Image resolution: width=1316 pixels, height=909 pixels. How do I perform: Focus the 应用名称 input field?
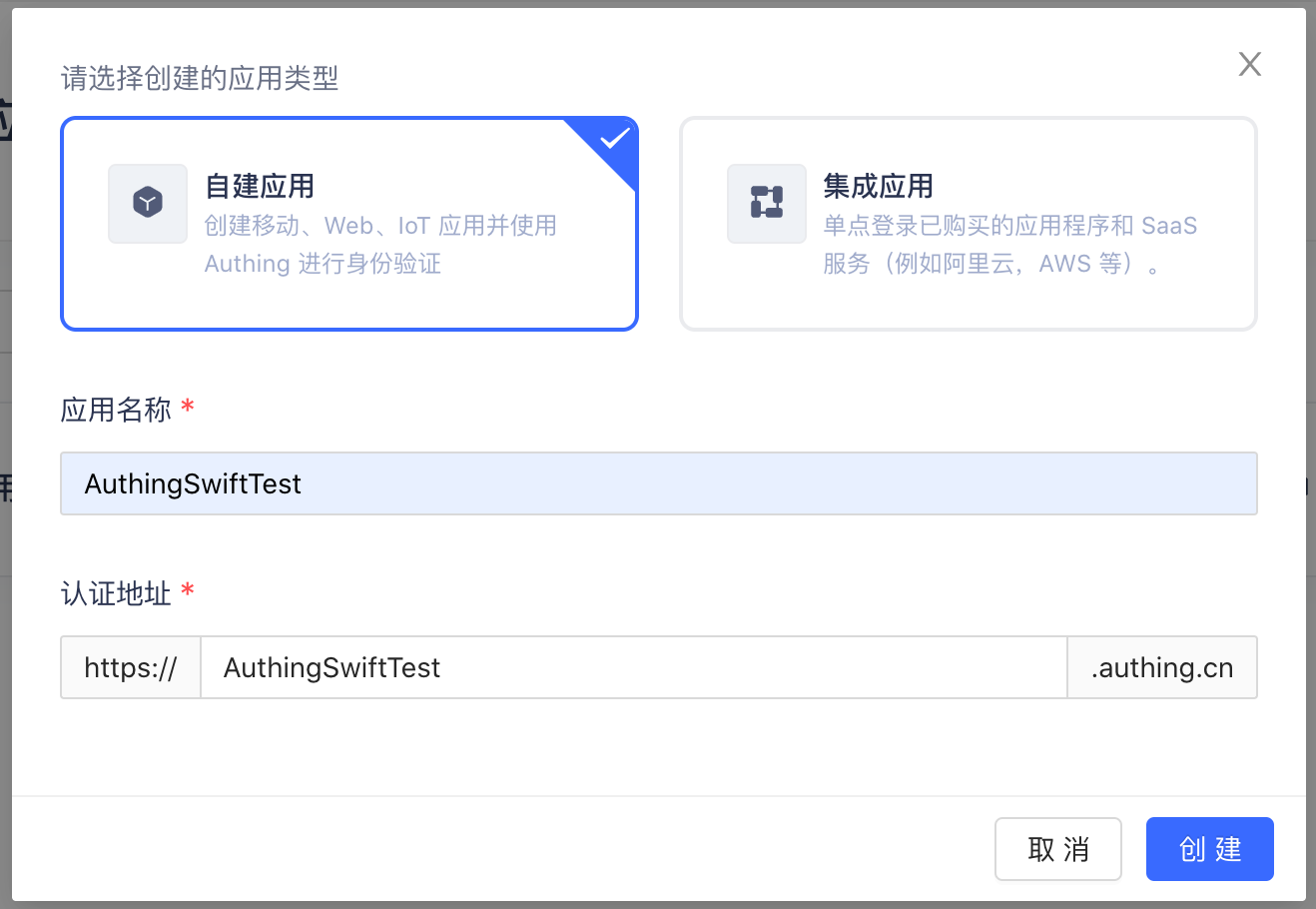click(659, 483)
